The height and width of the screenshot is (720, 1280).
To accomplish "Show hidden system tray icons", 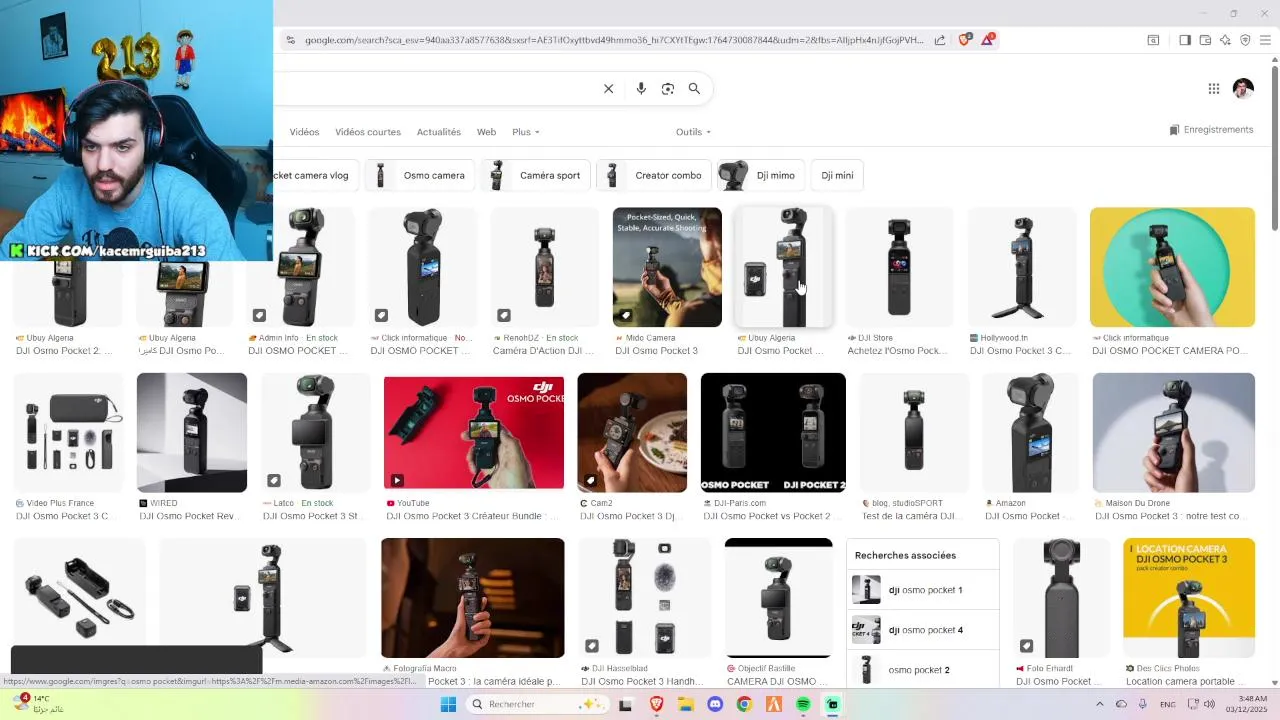I will click(x=1099, y=704).
